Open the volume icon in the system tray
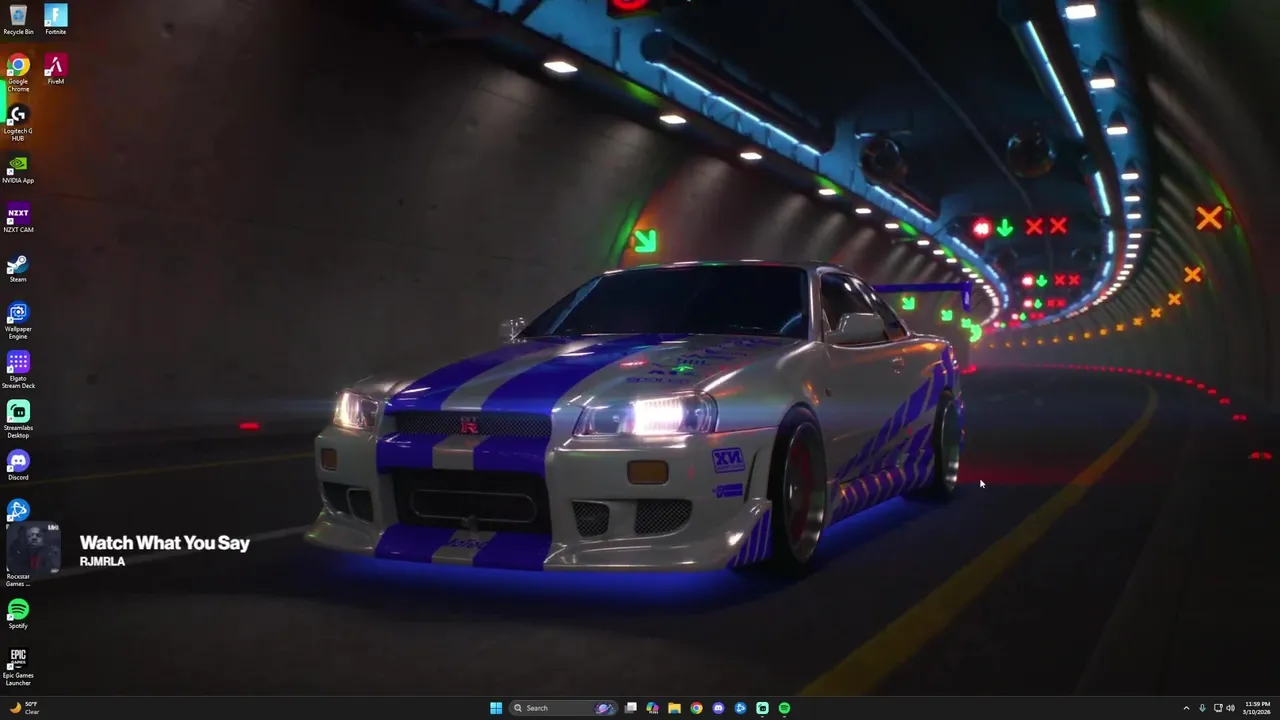This screenshot has height=720, width=1280. tap(1230, 708)
